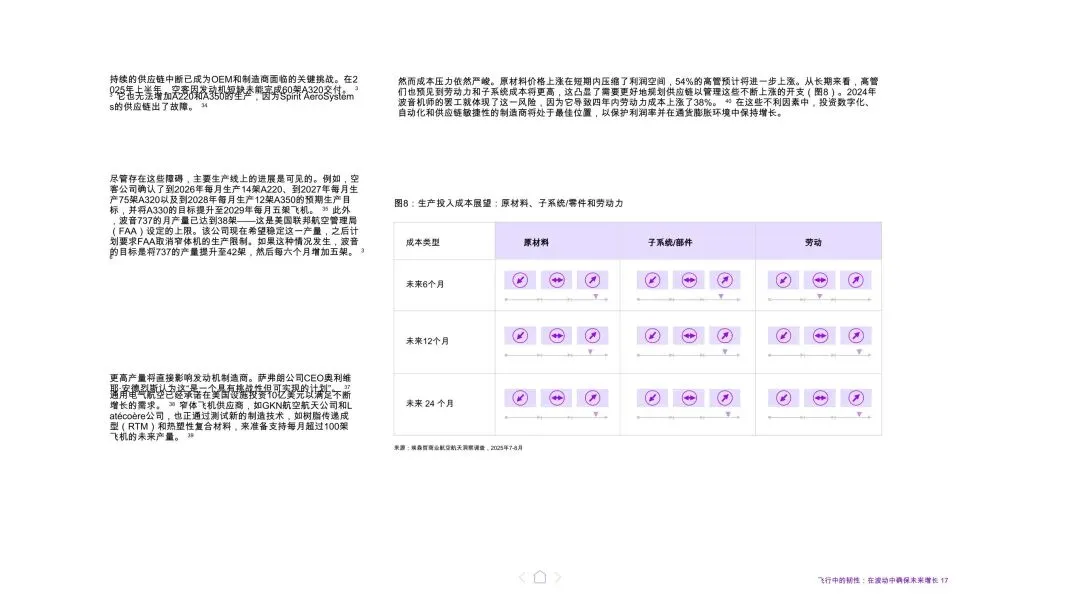Click unchanged arrows icon for 原材料, 未来12个月
1080x607 pixels.
[x=557, y=336]
